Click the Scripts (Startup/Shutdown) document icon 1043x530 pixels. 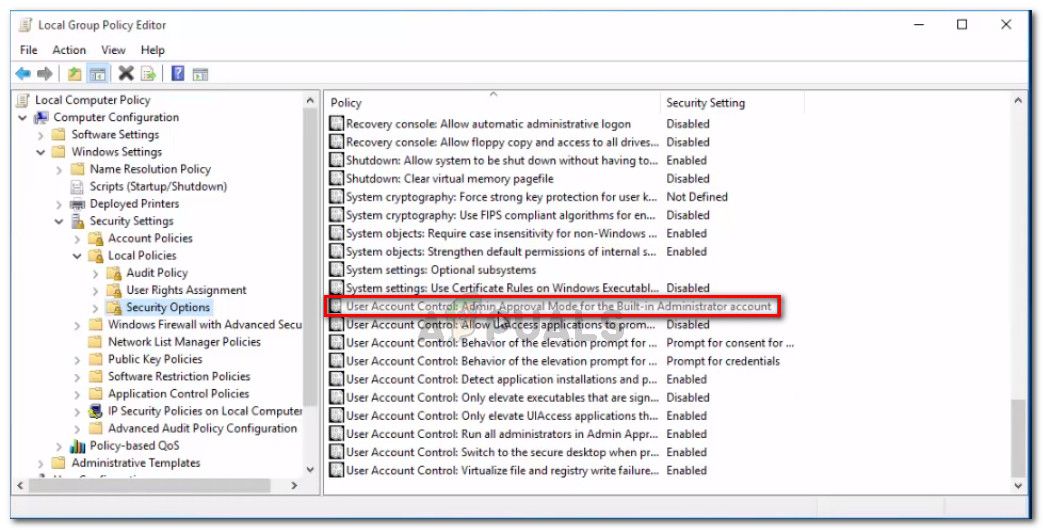pos(78,186)
